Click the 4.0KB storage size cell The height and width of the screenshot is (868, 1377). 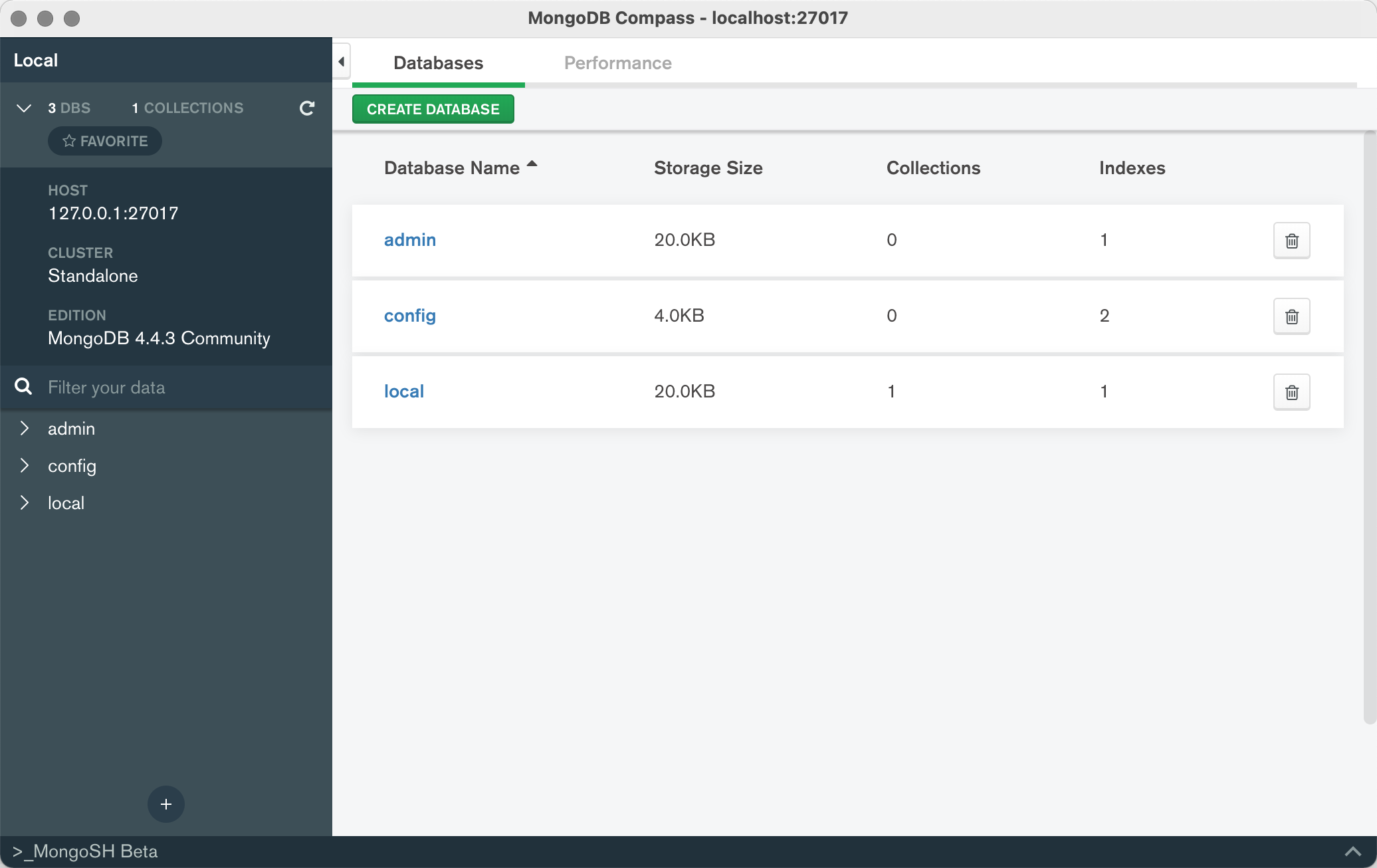(679, 316)
